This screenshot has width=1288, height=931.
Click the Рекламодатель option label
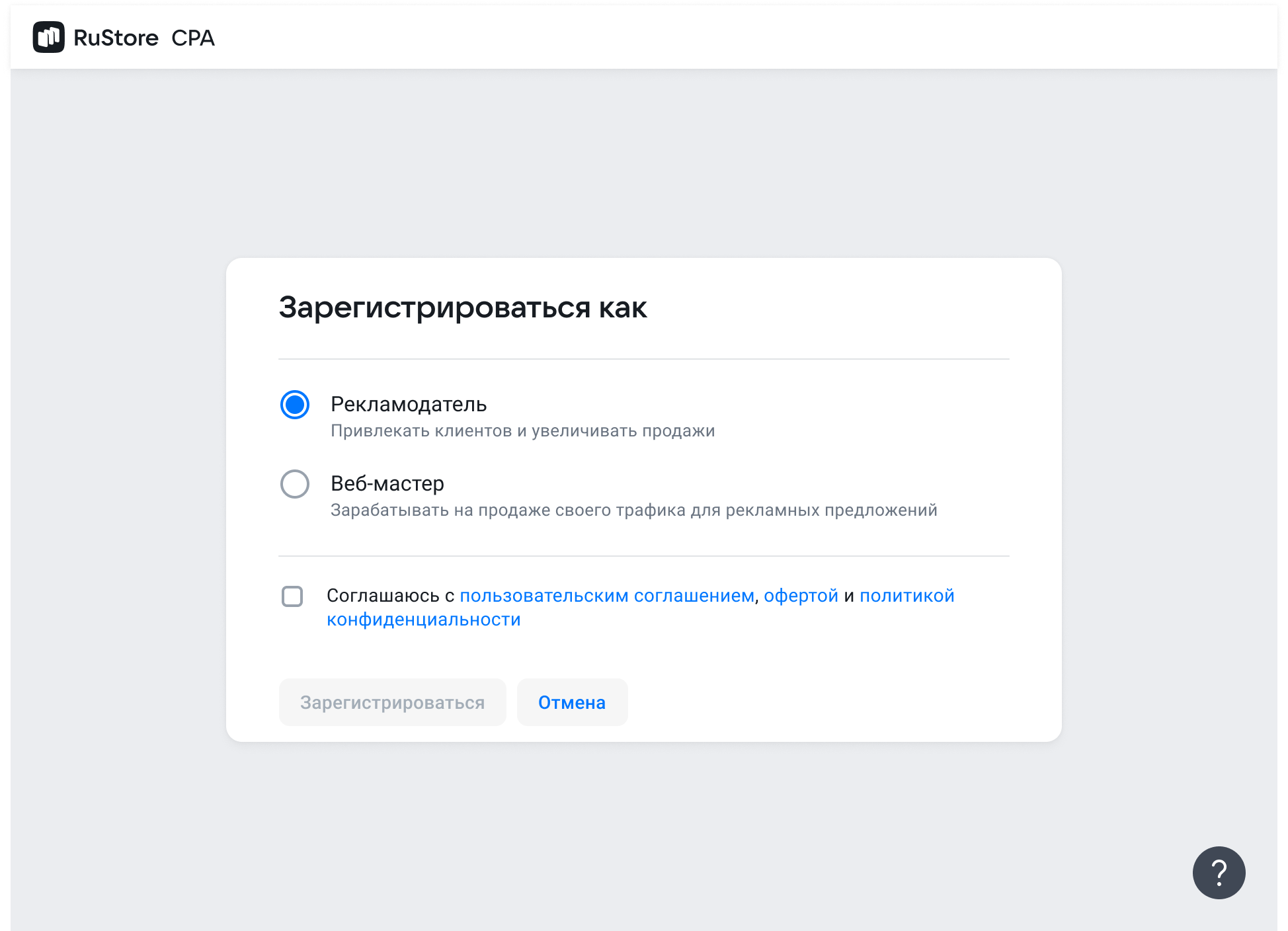[409, 404]
